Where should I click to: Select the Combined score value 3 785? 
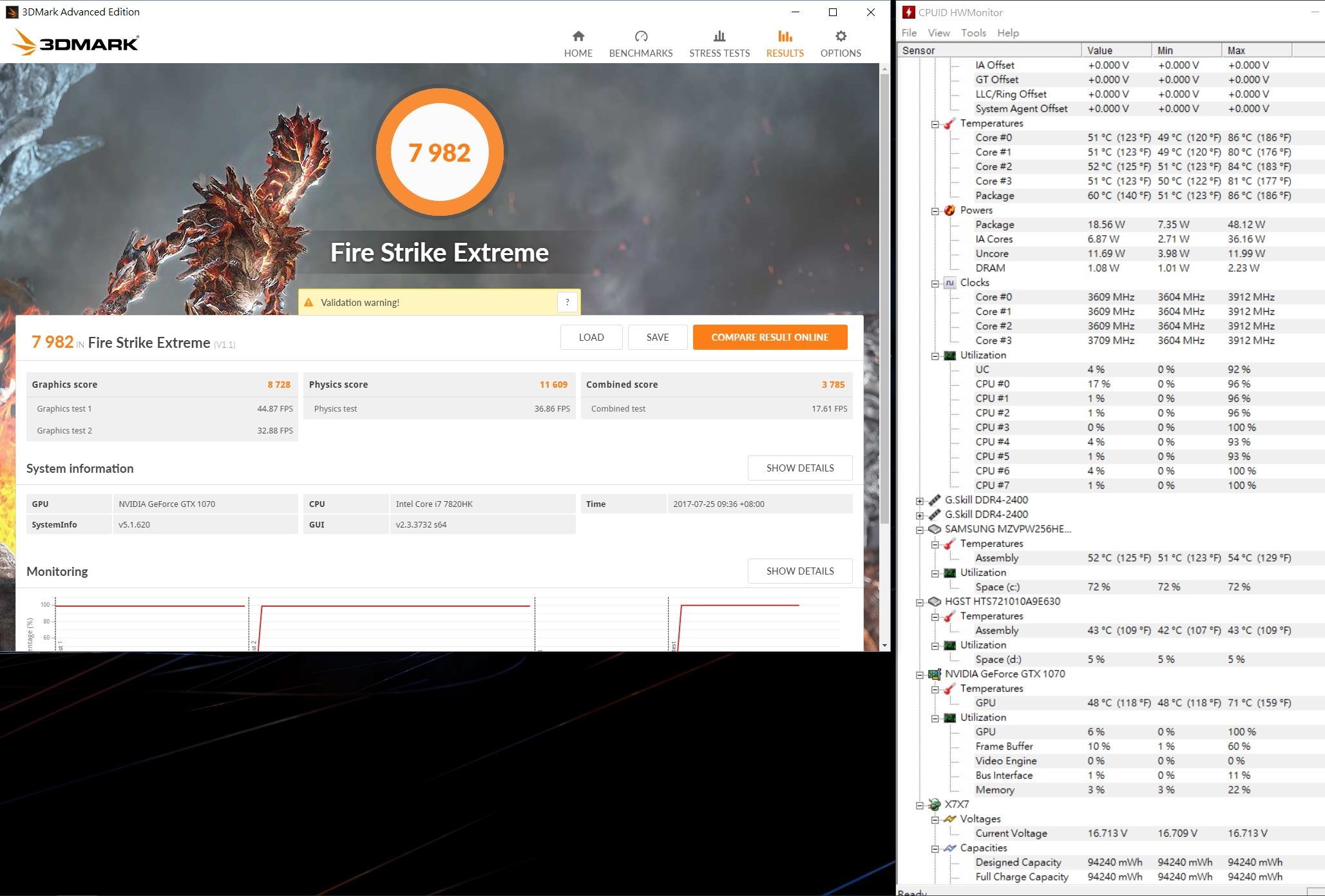click(833, 385)
